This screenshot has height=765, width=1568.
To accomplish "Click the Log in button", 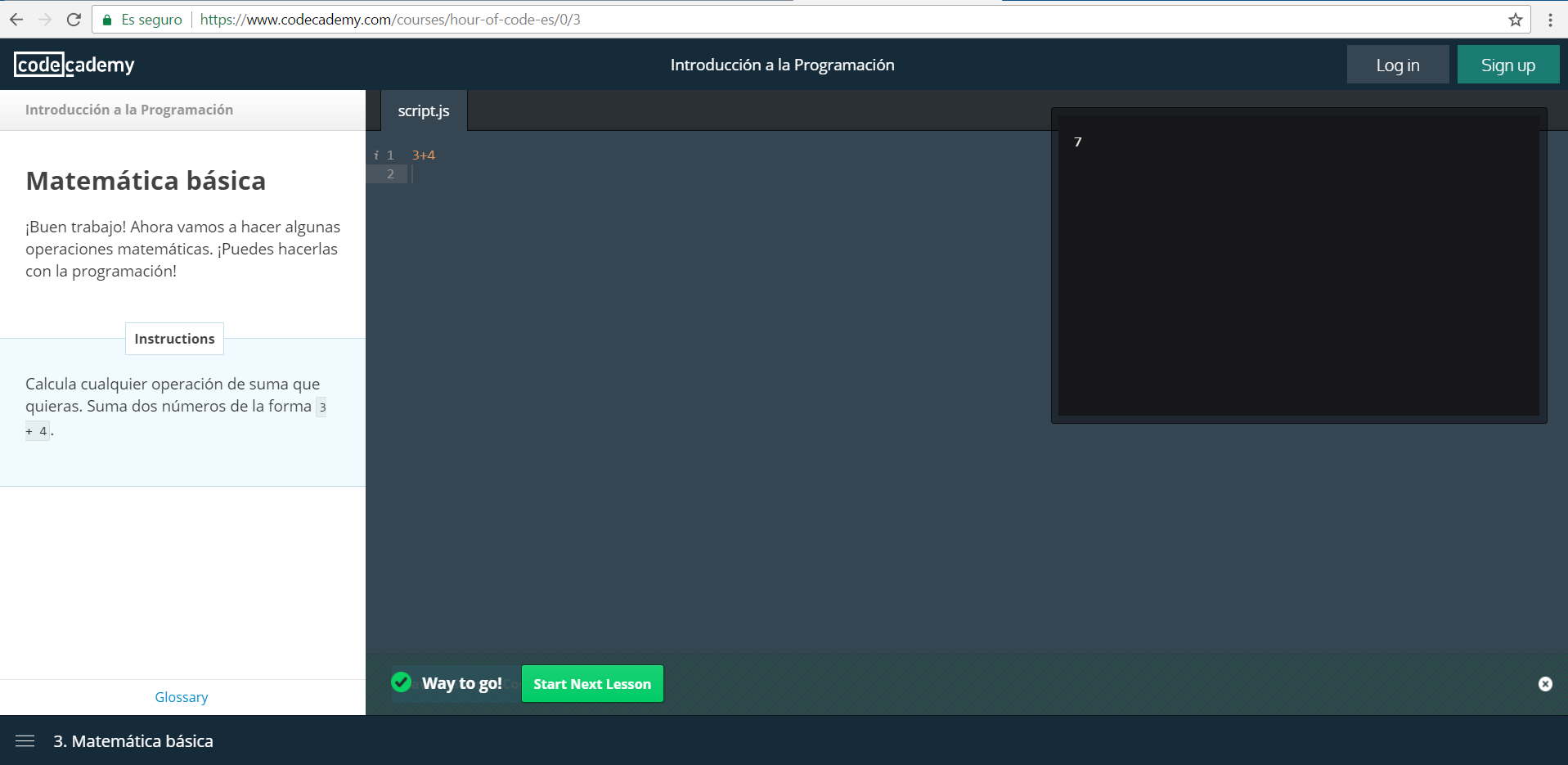I will (x=1397, y=65).
